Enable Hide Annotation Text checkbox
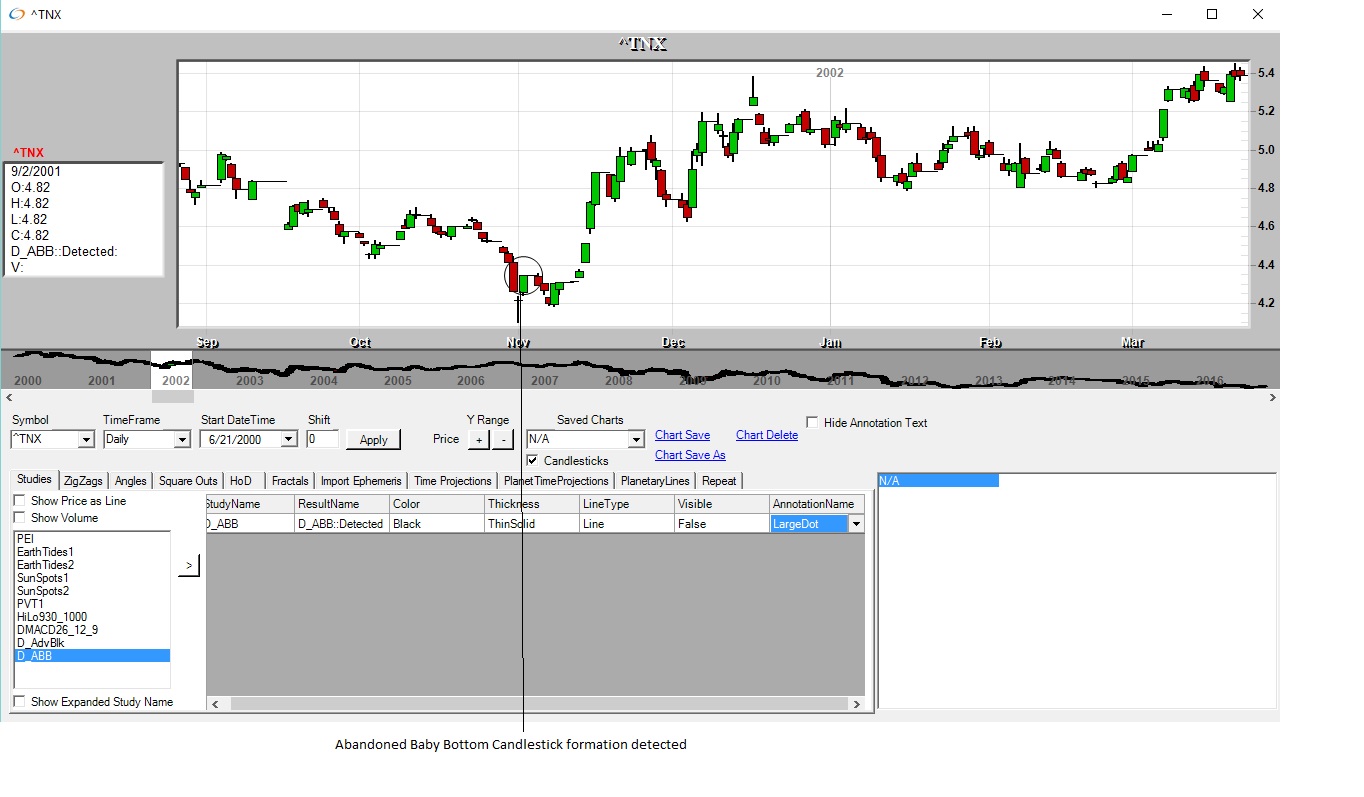This screenshot has width=1364, height=797. (x=812, y=422)
